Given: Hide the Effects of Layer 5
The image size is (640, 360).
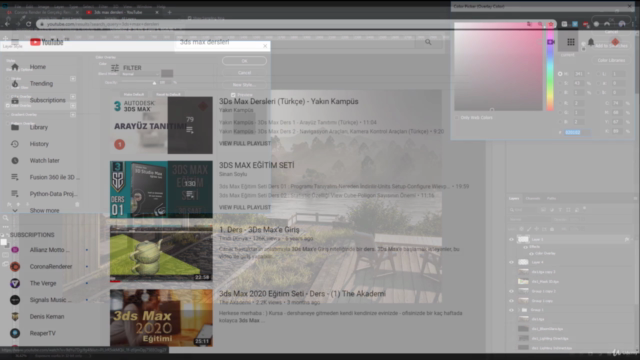Looking at the screenshot, I should tap(525, 247).
